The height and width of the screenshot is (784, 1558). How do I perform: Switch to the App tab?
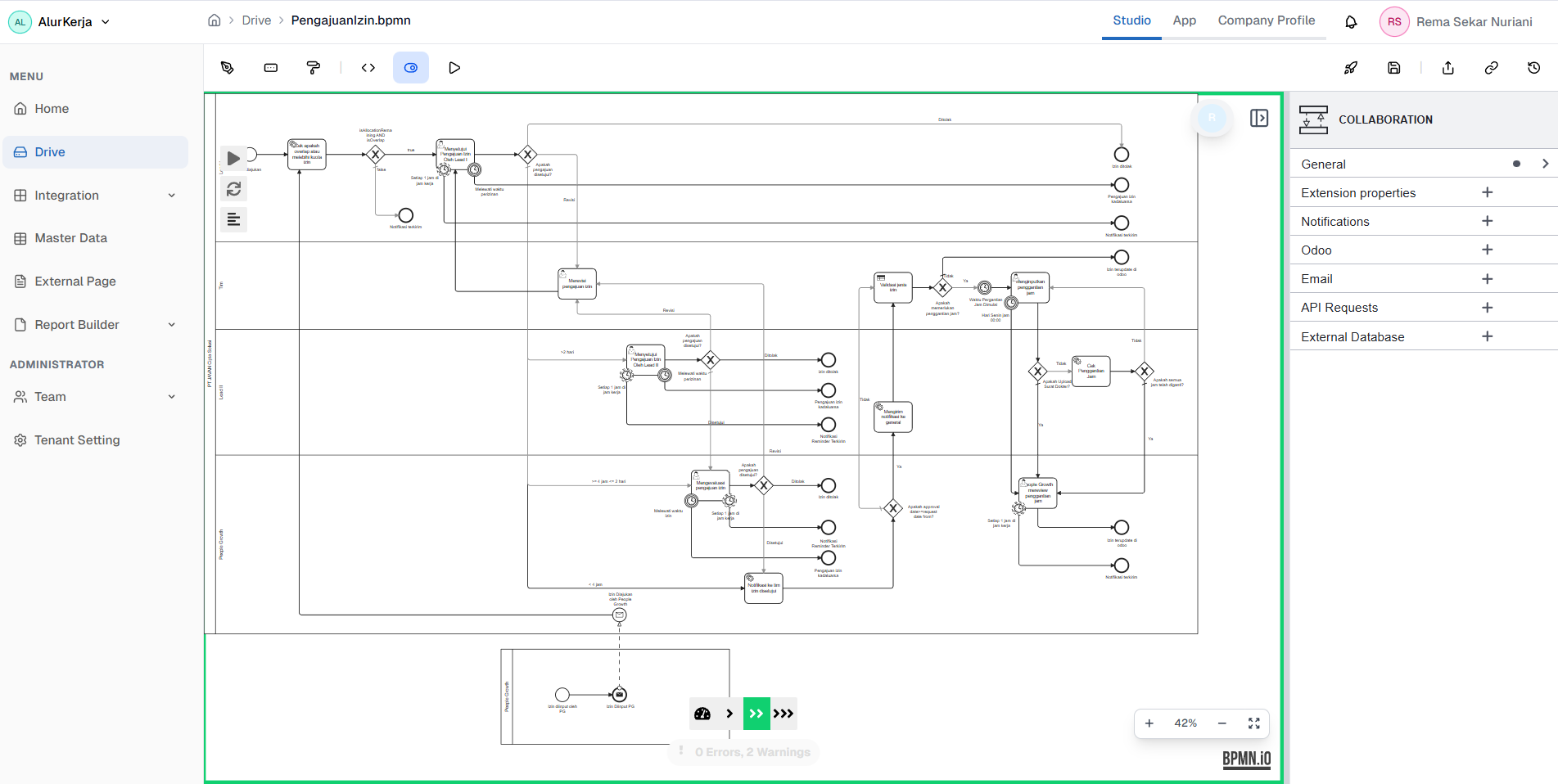click(1184, 20)
